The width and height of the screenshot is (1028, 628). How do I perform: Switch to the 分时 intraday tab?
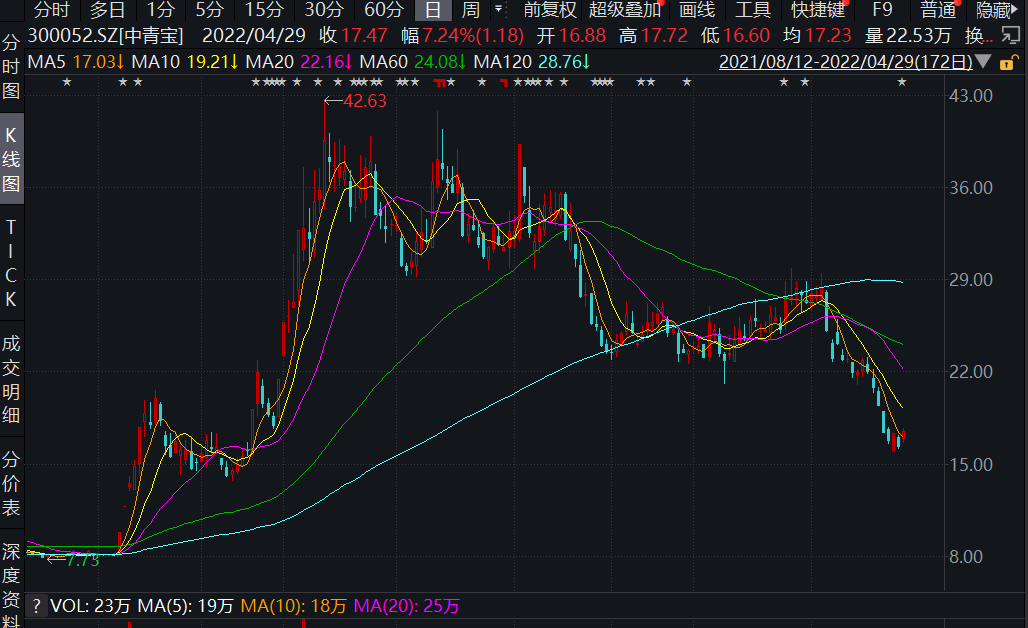[x=52, y=10]
